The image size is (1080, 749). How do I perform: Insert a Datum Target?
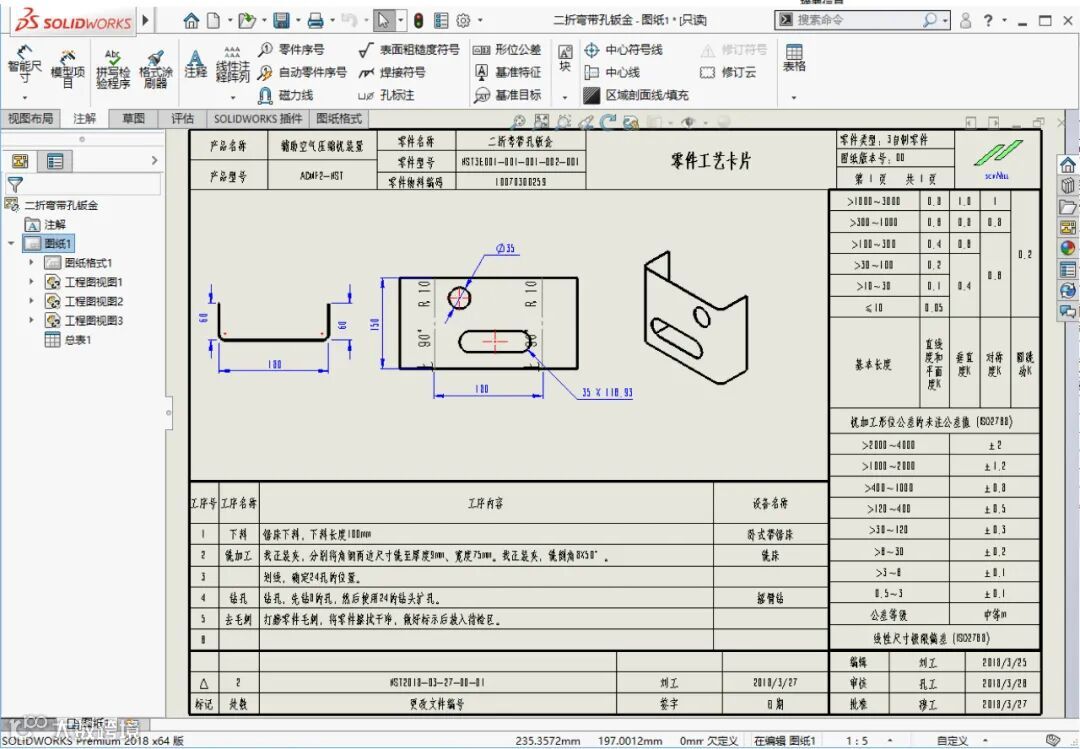coord(507,95)
